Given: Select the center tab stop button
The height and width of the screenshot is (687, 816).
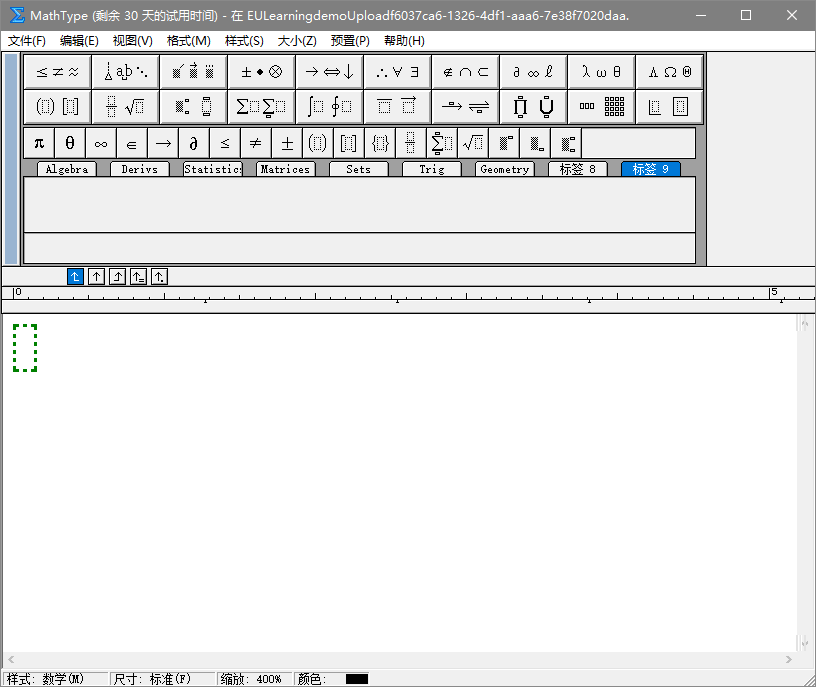Looking at the screenshot, I should pyautogui.click(x=96, y=277).
